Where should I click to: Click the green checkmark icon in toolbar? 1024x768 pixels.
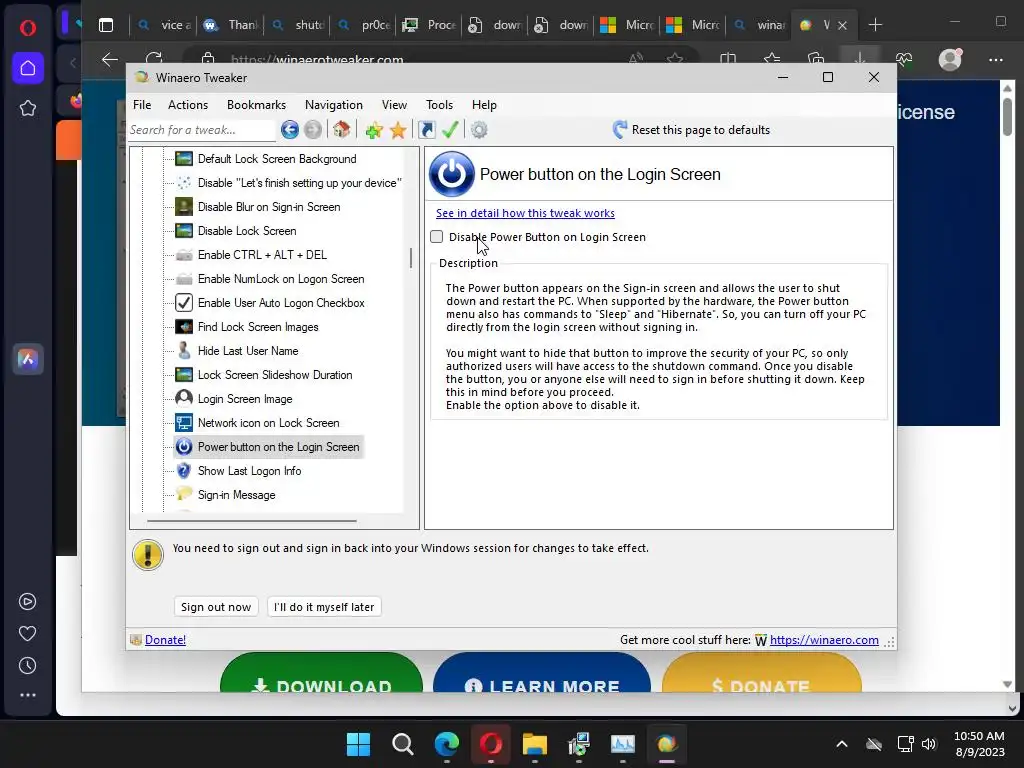[450, 130]
